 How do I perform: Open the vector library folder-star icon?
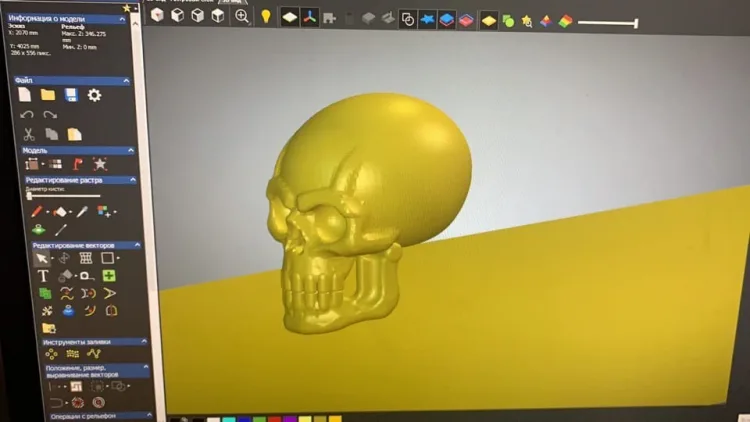click(x=49, y=328)
